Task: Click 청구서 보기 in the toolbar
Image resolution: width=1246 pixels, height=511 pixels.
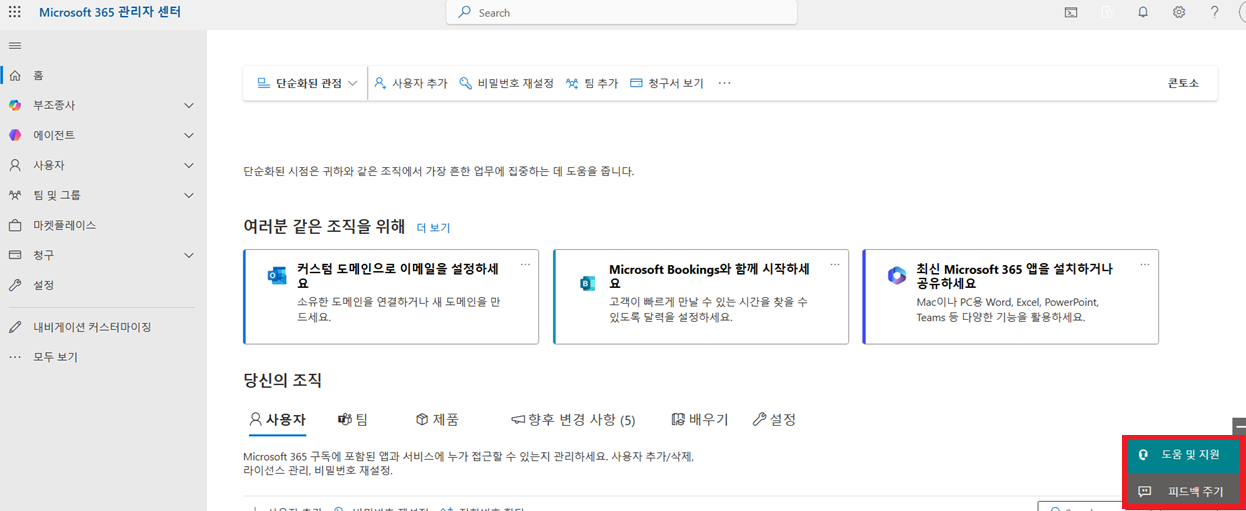Action: [x=667, y=83]
